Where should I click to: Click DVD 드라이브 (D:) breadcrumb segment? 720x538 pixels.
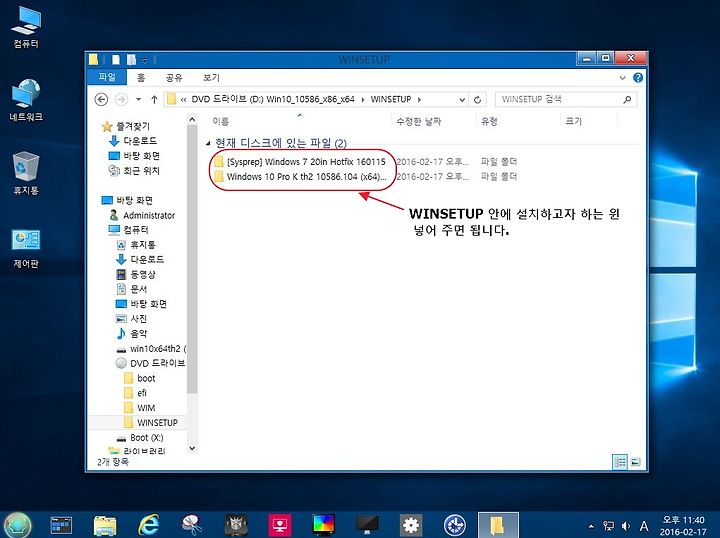pyautogui.click(x=273, y=99)
